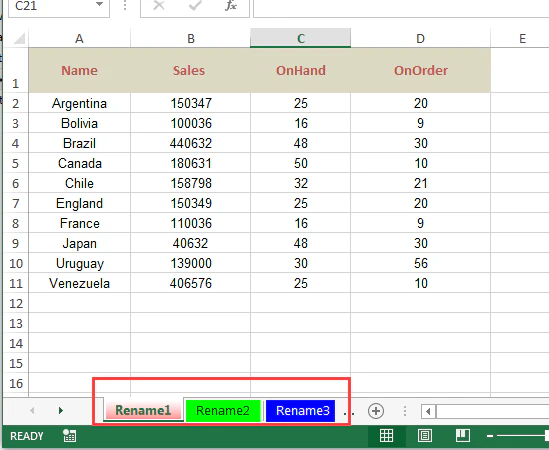Select column C header
549x450 pixels.
pos(300,38)
